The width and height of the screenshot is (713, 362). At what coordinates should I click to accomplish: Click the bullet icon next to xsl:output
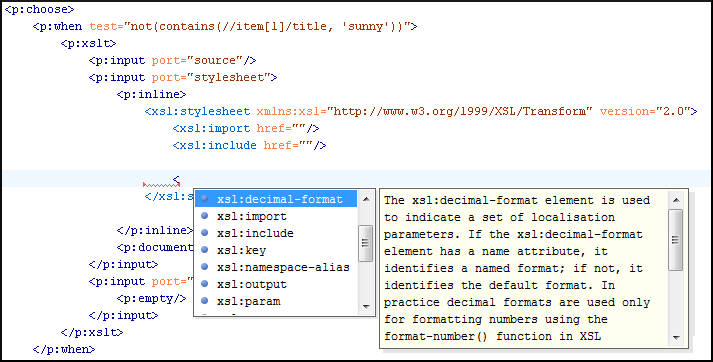tap(205, 284)
